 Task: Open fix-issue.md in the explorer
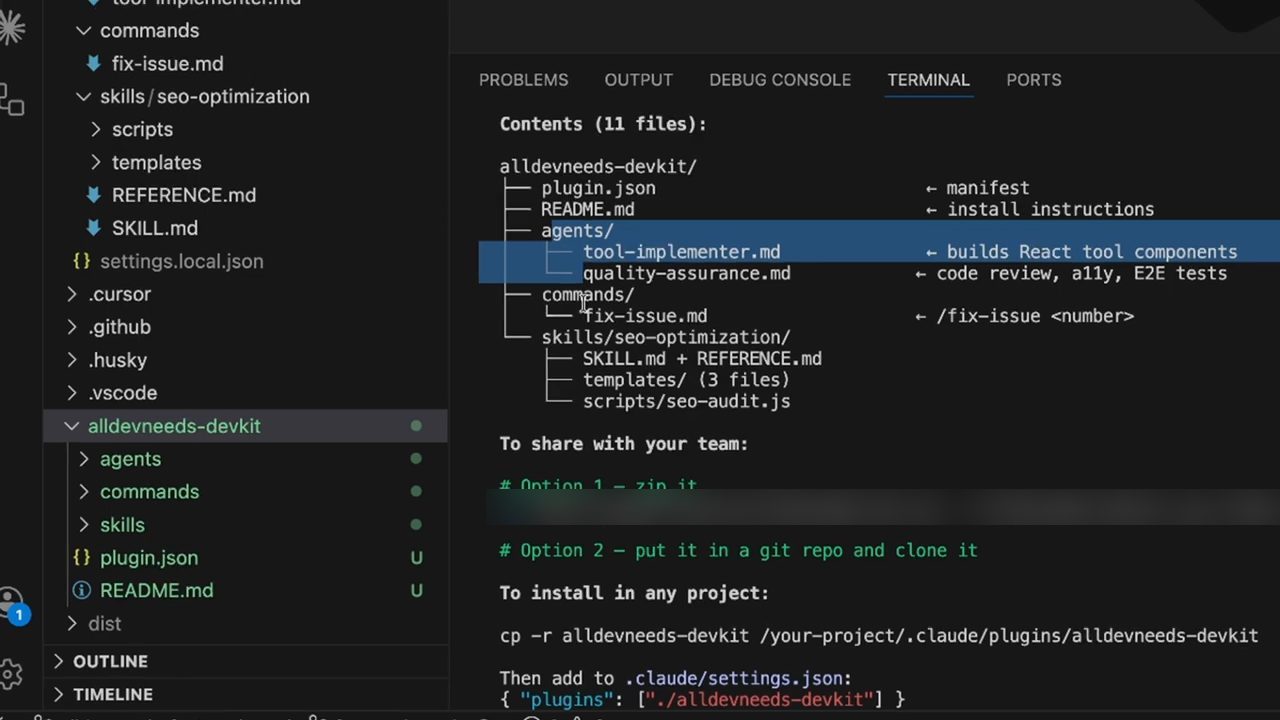tap(168, 63)
